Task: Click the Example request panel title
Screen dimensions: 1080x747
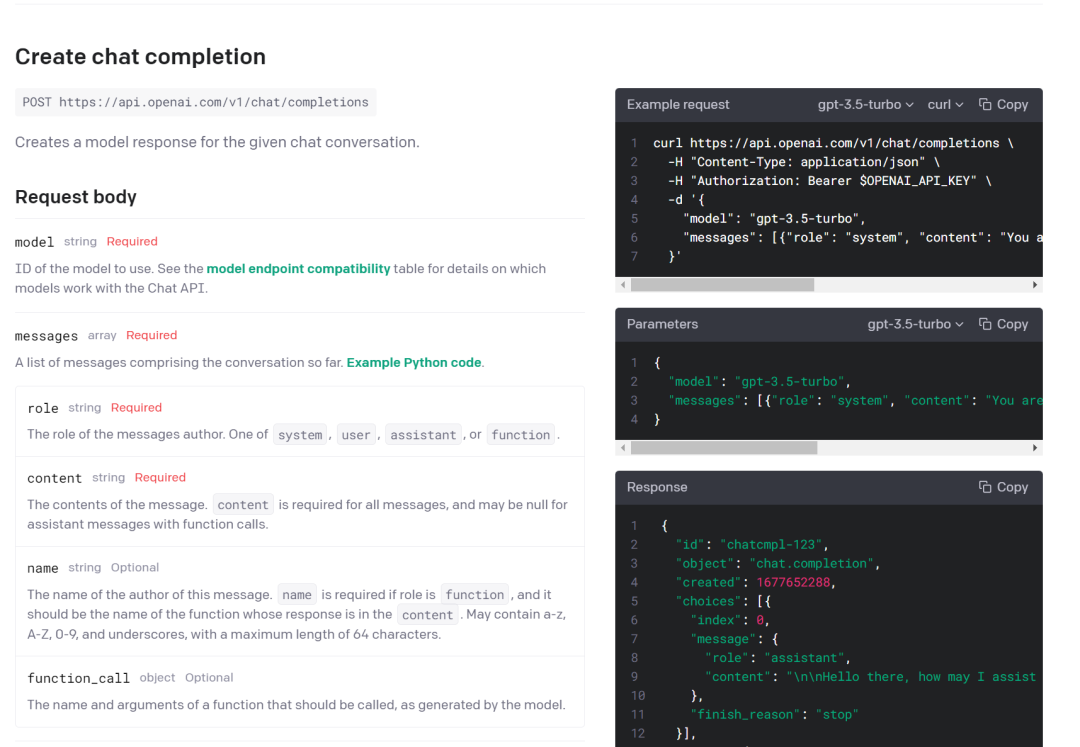Action: (x=678, y=105)
